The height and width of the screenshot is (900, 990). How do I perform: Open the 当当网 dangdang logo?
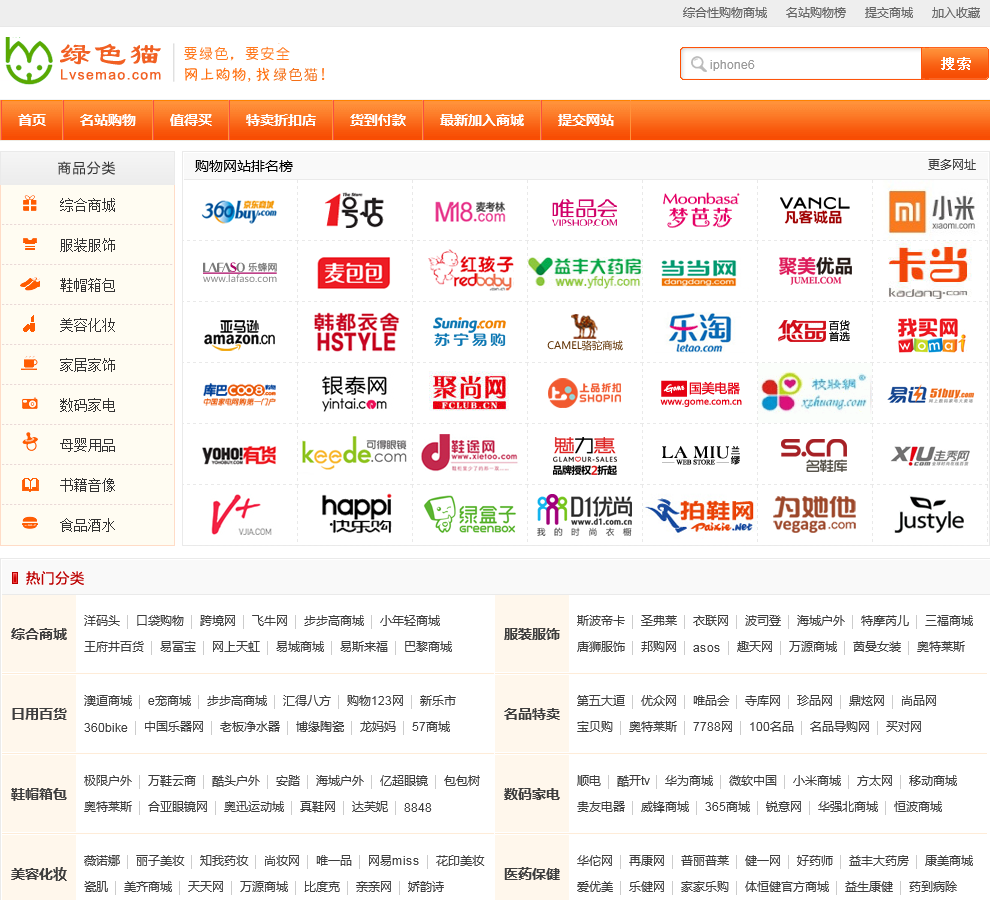click(699, 272)
